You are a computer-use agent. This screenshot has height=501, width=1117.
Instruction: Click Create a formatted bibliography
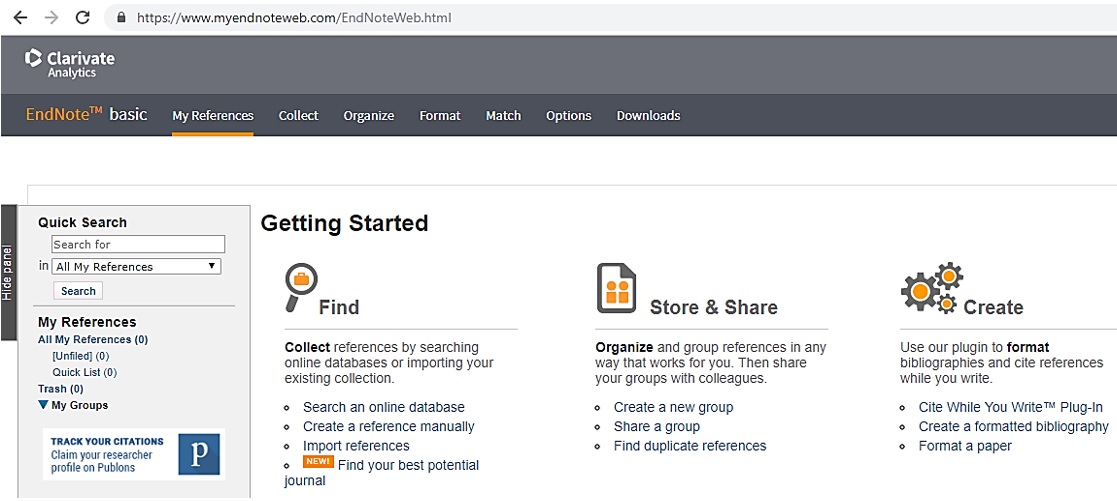pos(1013,426)
